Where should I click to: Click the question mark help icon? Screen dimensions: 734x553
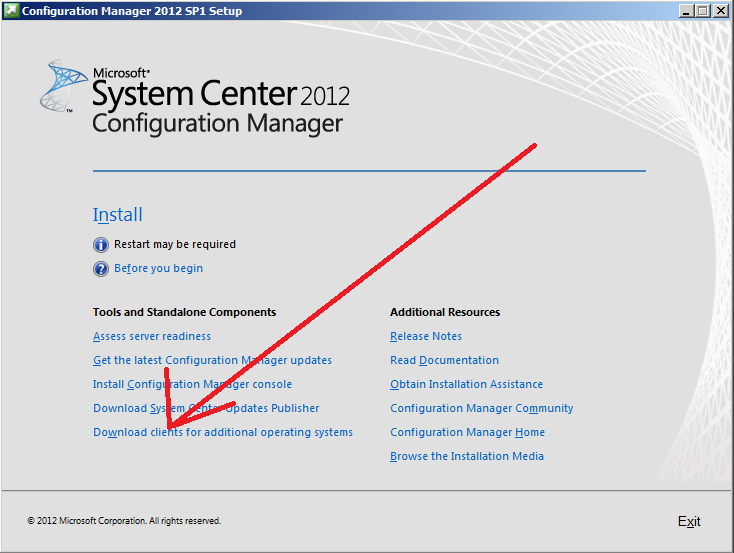point(101,269)
